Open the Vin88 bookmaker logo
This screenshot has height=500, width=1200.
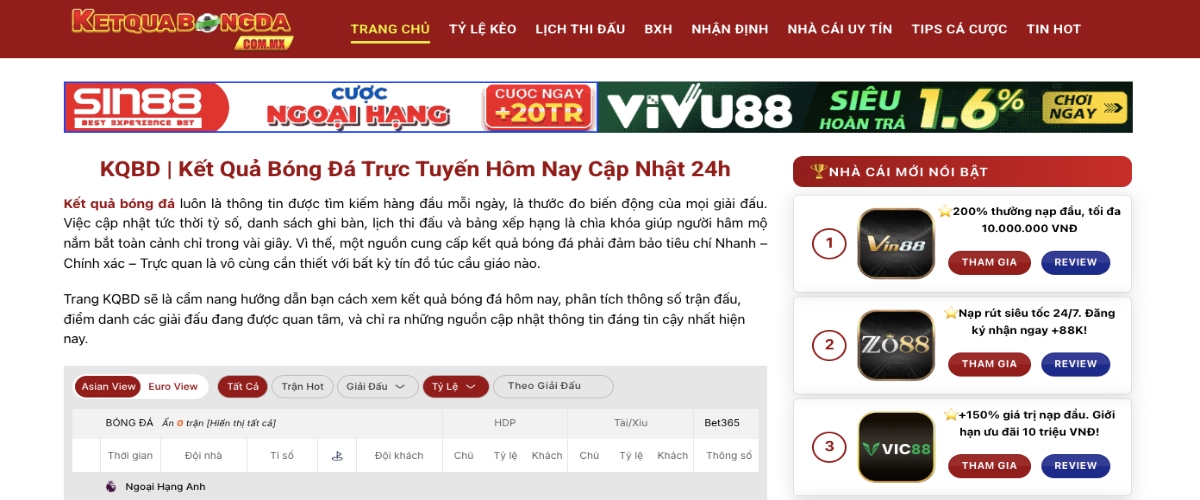[x=895, y=243]
